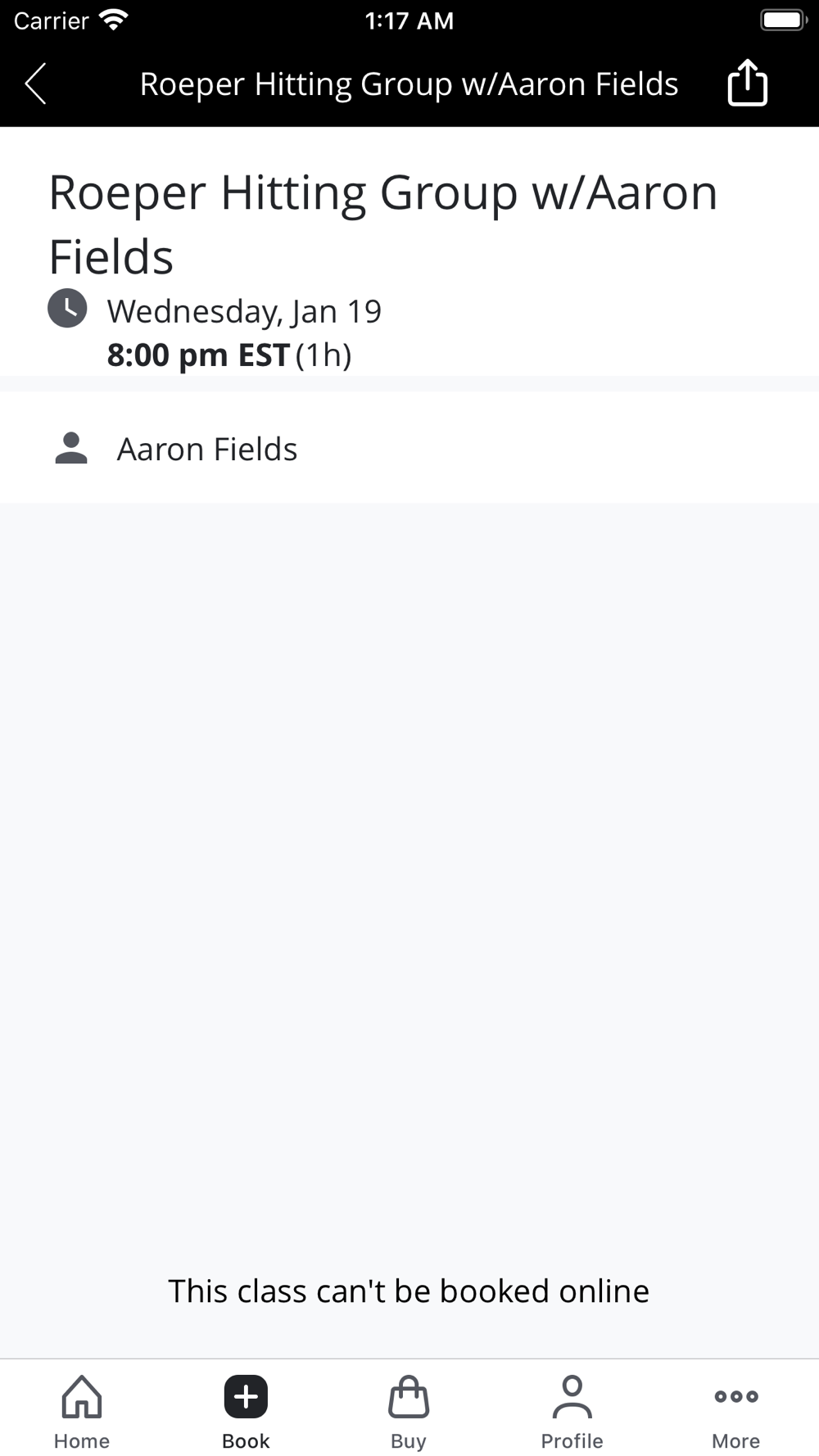Screen dimensions: 819x1456
Task: Switch to the Home tab label
Action: [82, 1441]
